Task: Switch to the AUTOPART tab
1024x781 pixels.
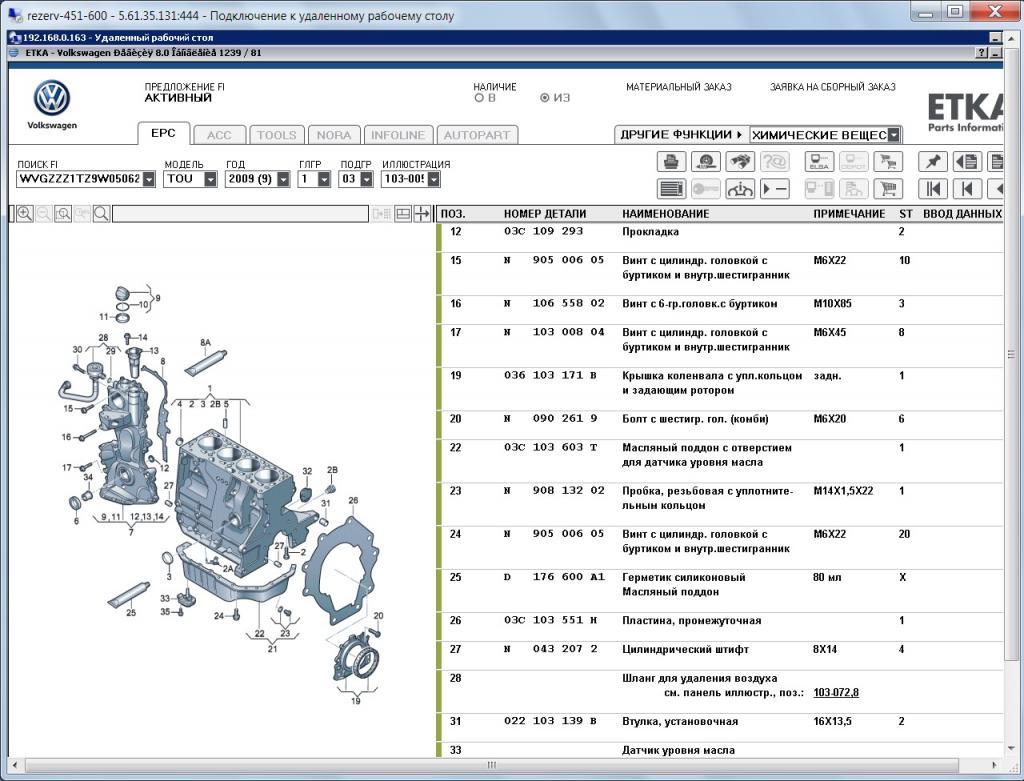Action: [x=477, y=135]
